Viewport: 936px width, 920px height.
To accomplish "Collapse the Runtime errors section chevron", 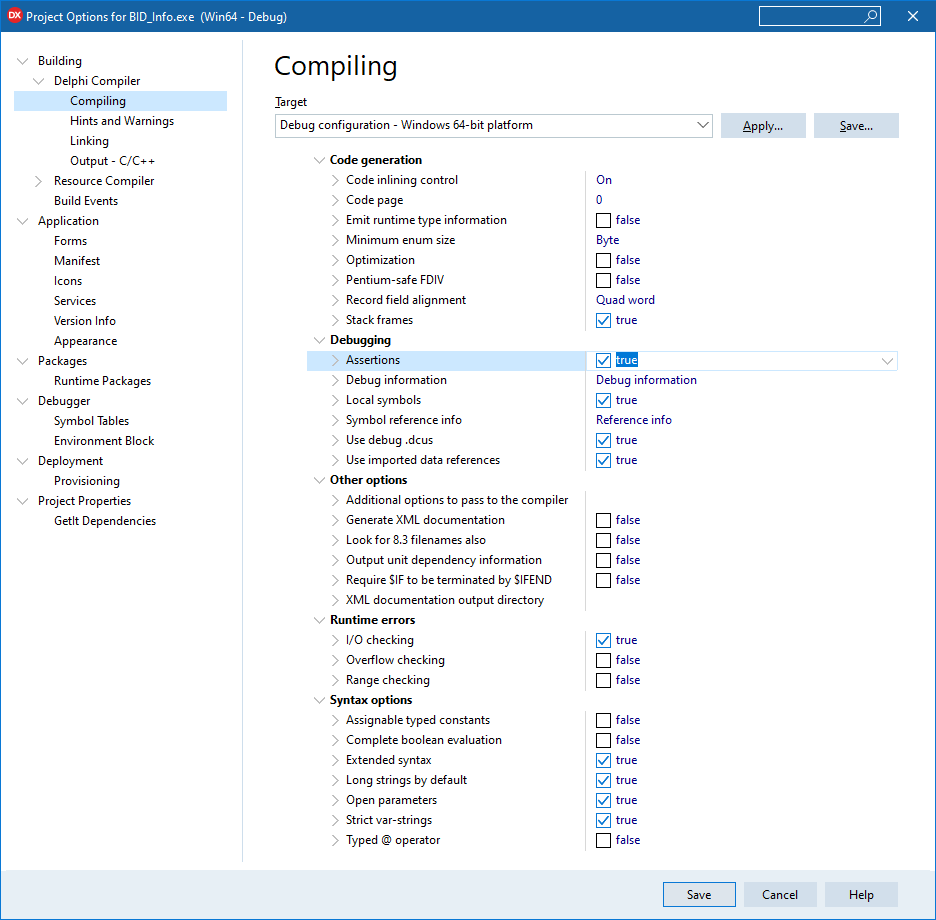I will click(x=319, y=620).
